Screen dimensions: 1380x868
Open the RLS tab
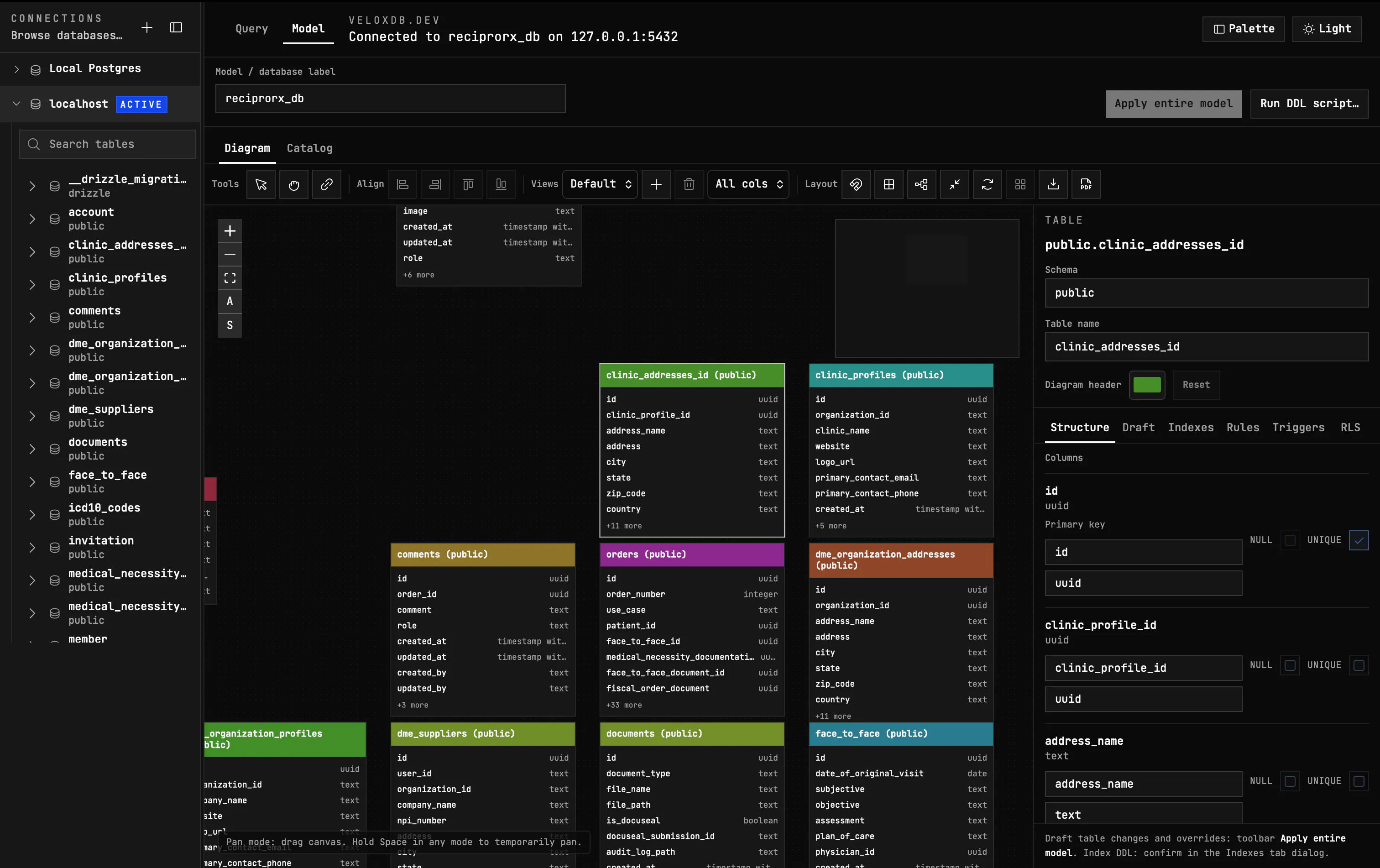1349,428
